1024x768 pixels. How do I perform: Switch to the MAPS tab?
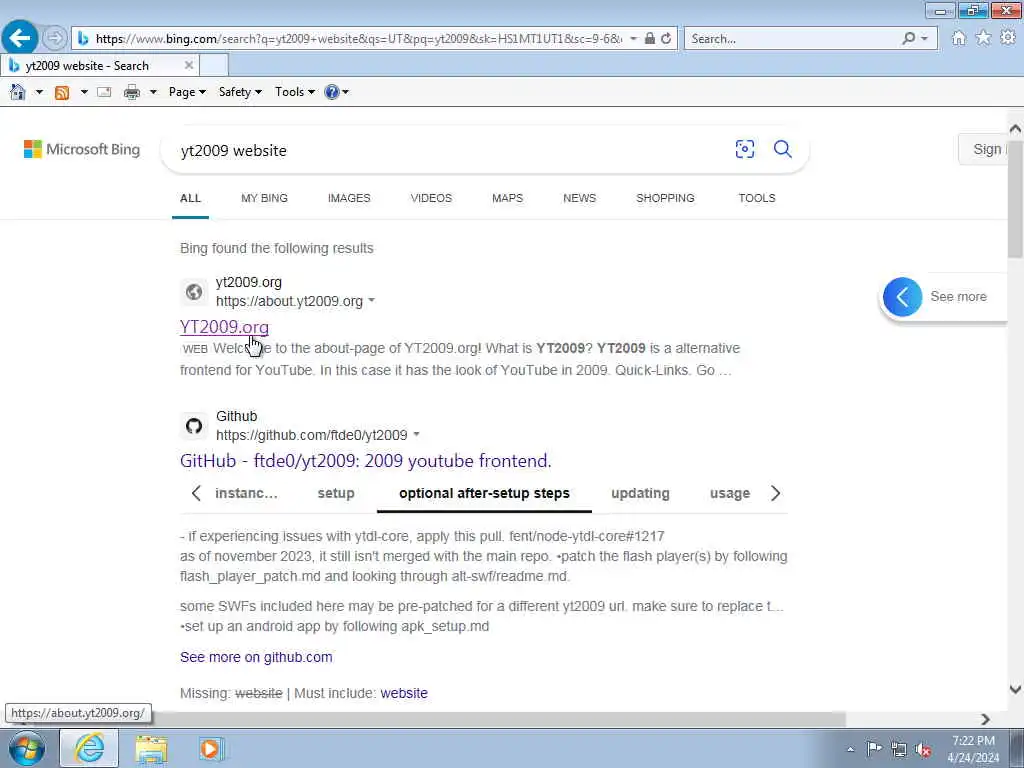point(507,198)
